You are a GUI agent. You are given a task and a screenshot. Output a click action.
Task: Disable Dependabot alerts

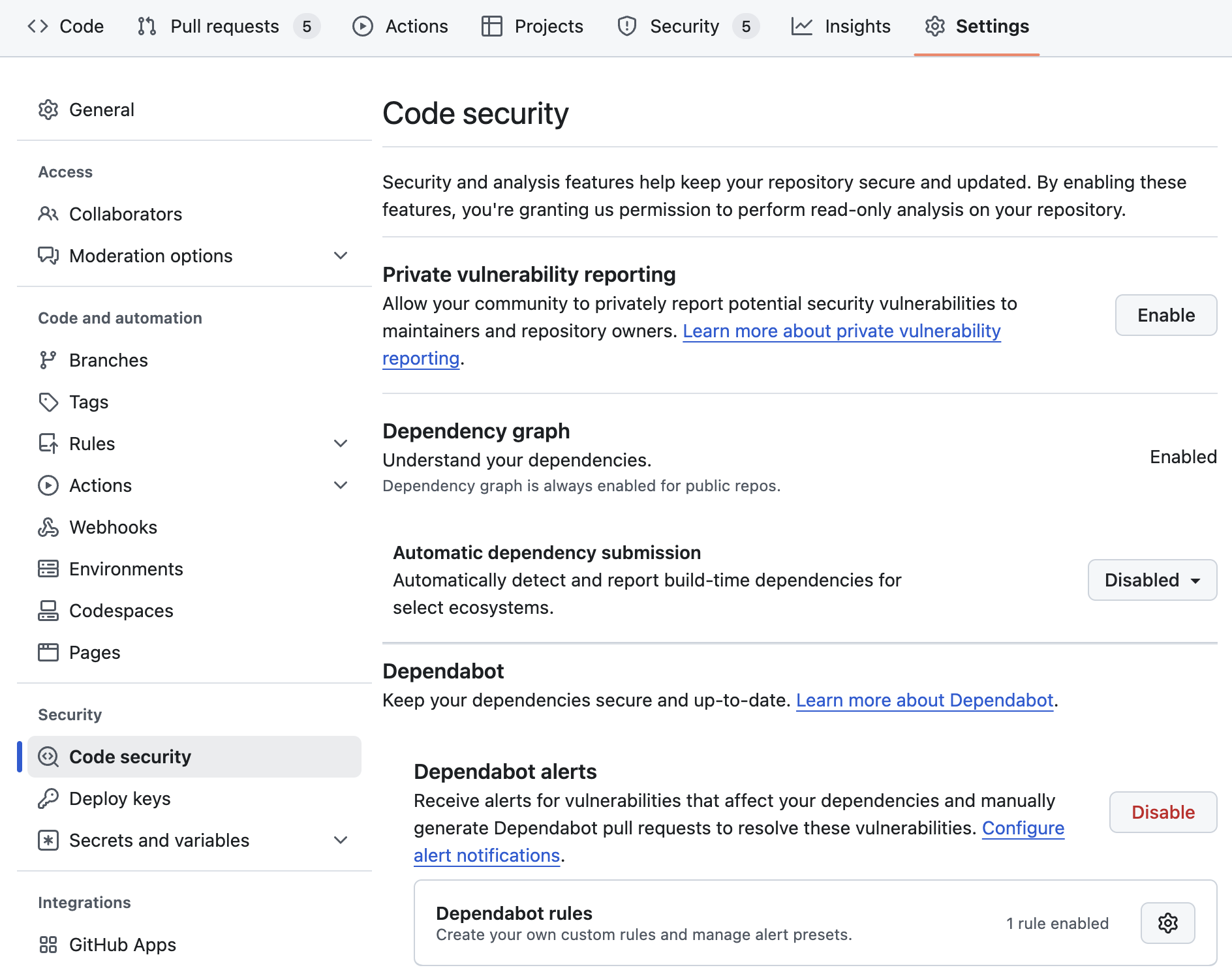tap(1162, 812)
